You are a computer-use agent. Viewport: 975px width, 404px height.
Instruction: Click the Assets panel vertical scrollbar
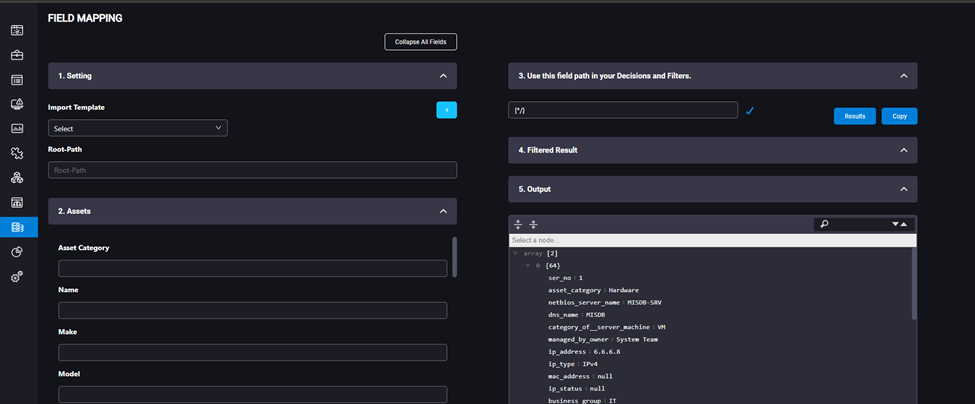[x=455, y=256]
